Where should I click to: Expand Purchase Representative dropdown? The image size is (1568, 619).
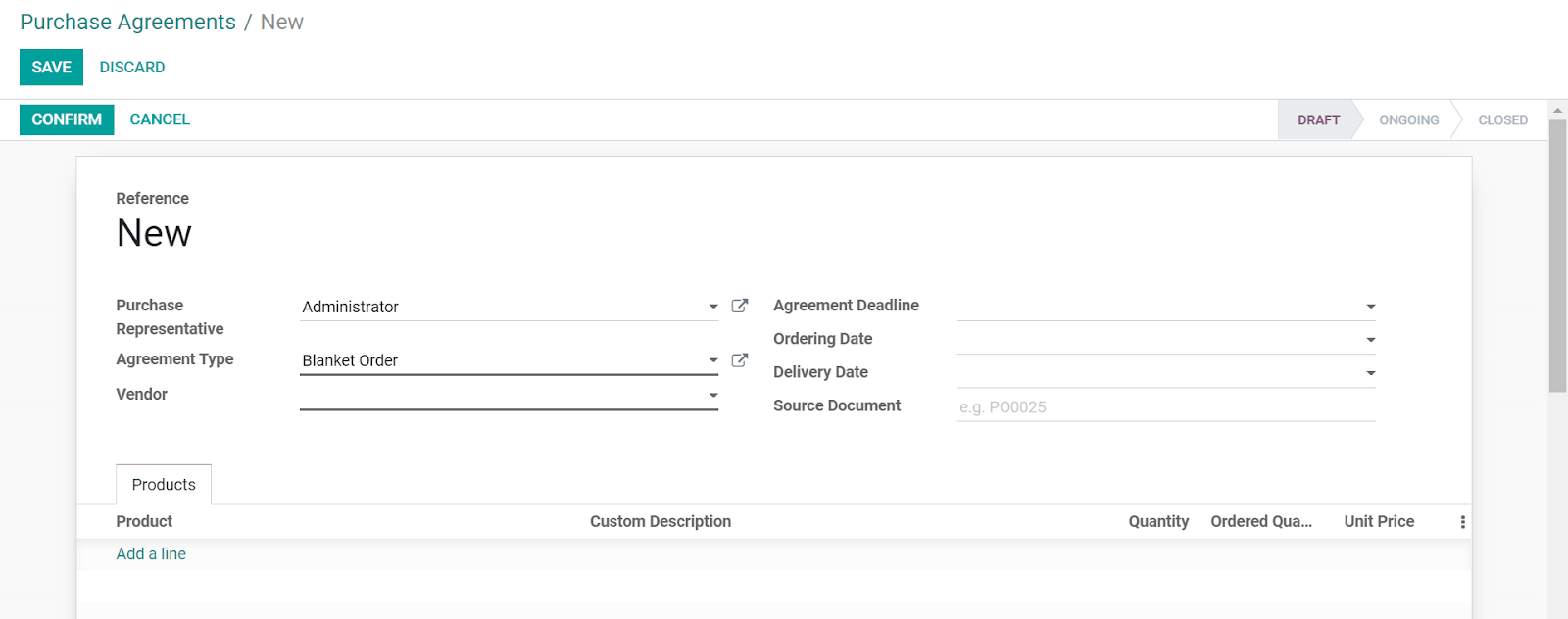click(713, 307)
